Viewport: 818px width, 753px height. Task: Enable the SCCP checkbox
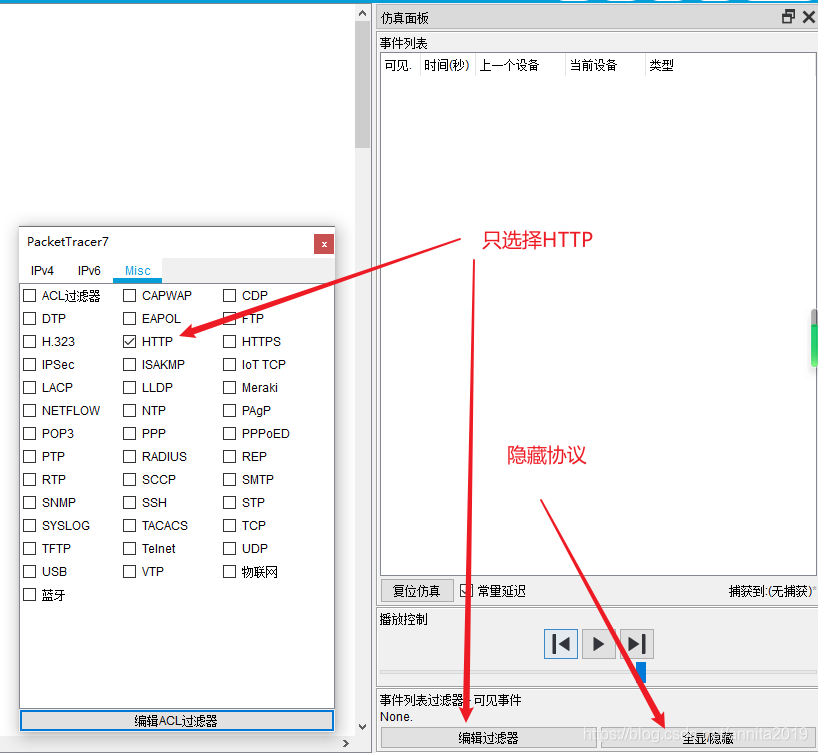129,479
